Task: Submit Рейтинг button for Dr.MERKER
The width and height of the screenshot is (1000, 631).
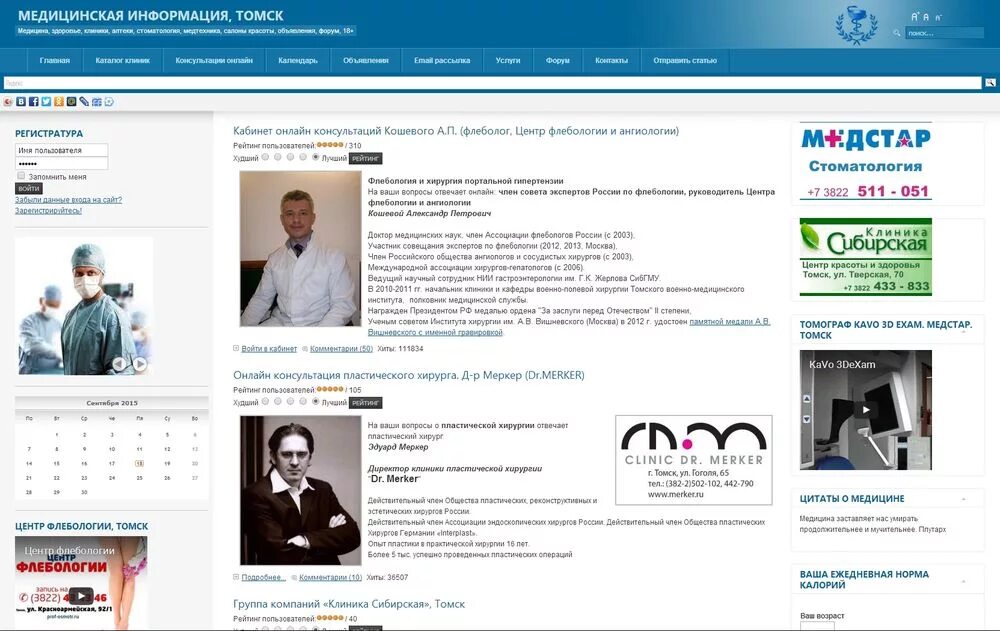Action: tap(365, 403)
